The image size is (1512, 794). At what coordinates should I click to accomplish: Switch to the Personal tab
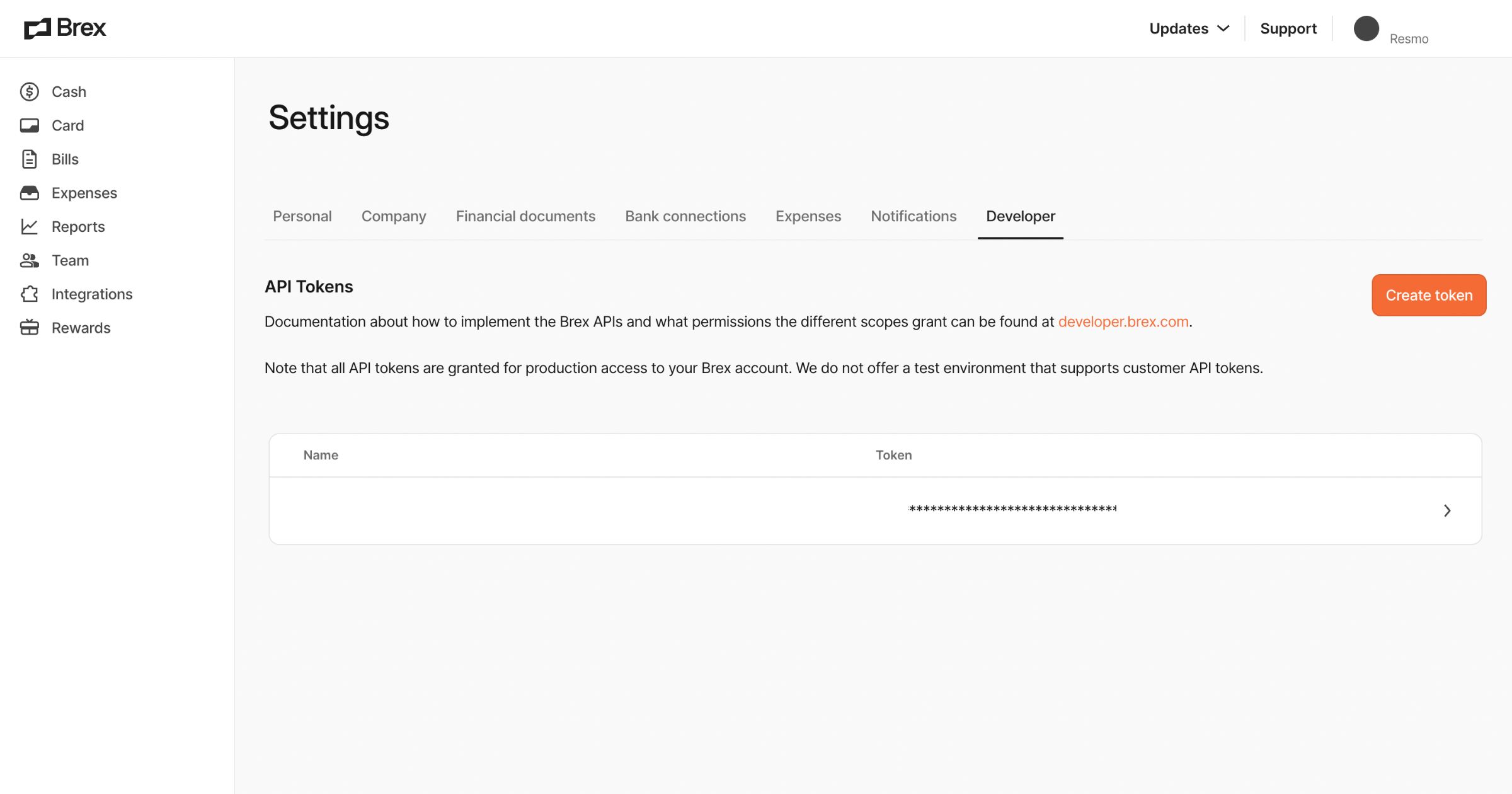302,216
